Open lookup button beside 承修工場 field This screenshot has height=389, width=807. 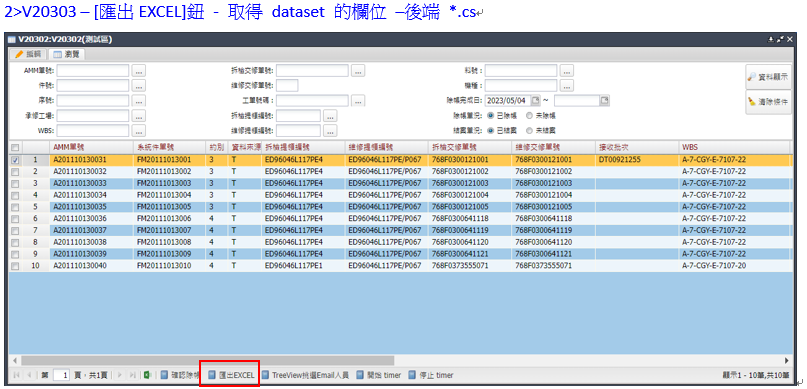click(138, 115)
